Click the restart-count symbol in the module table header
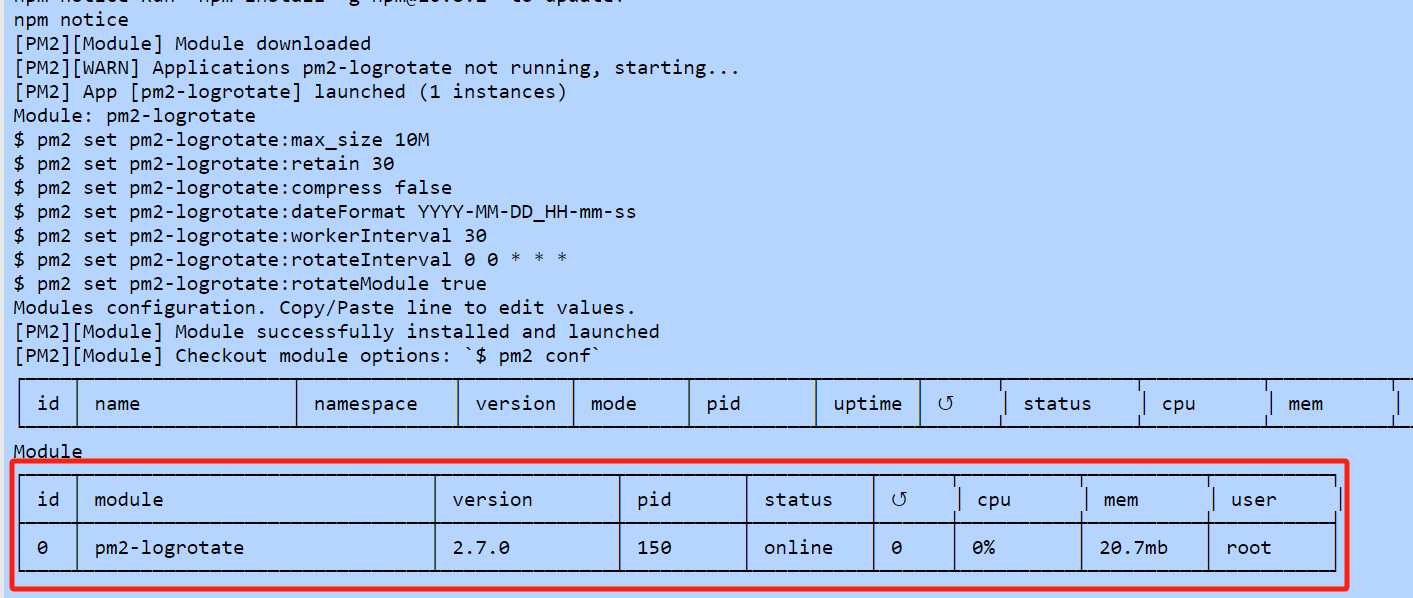1413x598 pixels. pyautogui.click(x=898, y=499)
